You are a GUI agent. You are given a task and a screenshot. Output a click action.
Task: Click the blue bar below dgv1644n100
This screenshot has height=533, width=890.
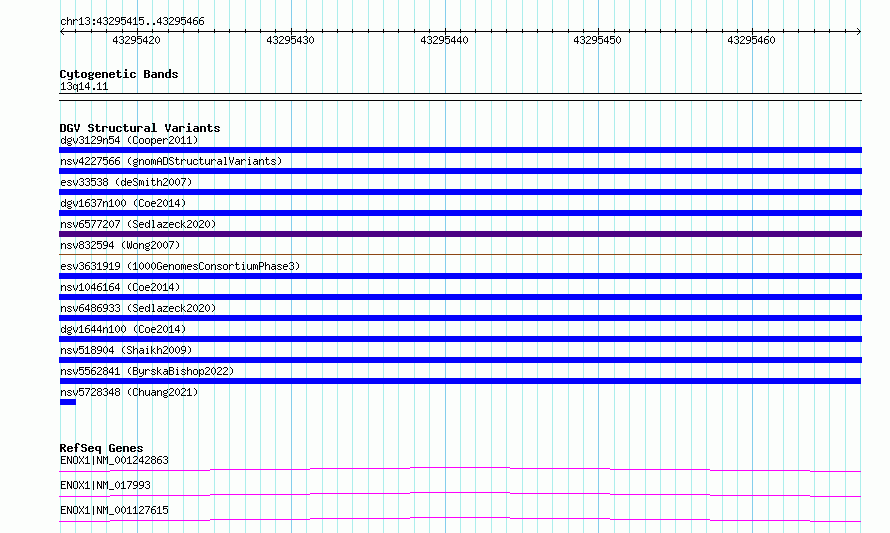460,339
